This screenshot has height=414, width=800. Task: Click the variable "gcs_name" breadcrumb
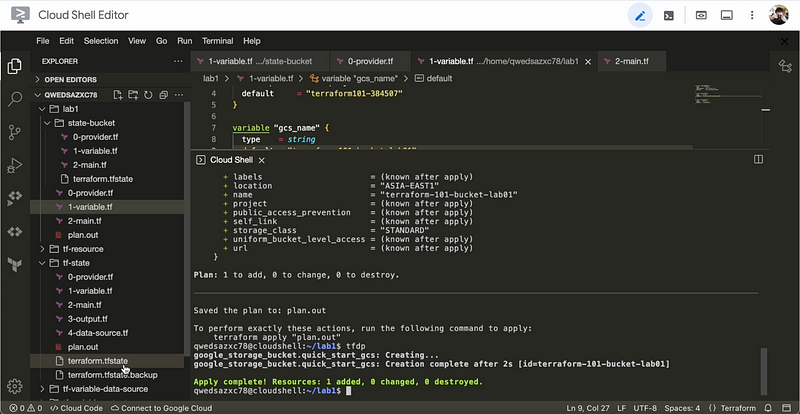[x=355, y=79]
